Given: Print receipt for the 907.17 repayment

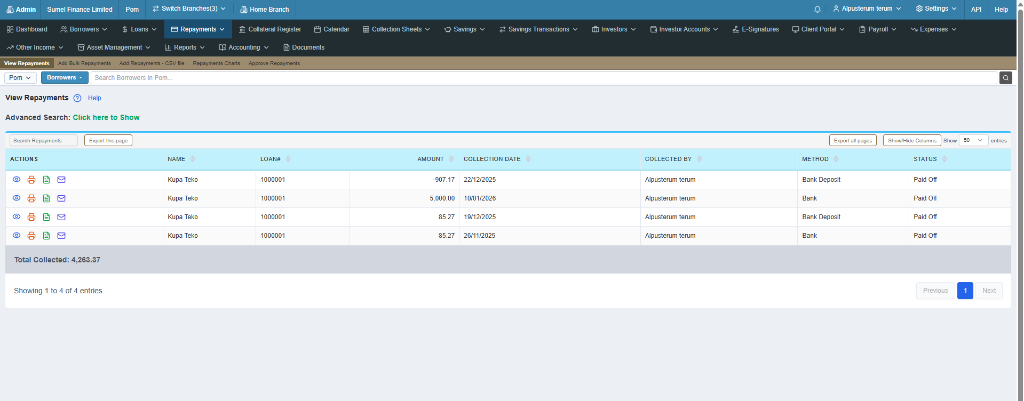Looking at the screenshot, I should tap(31, 180).
